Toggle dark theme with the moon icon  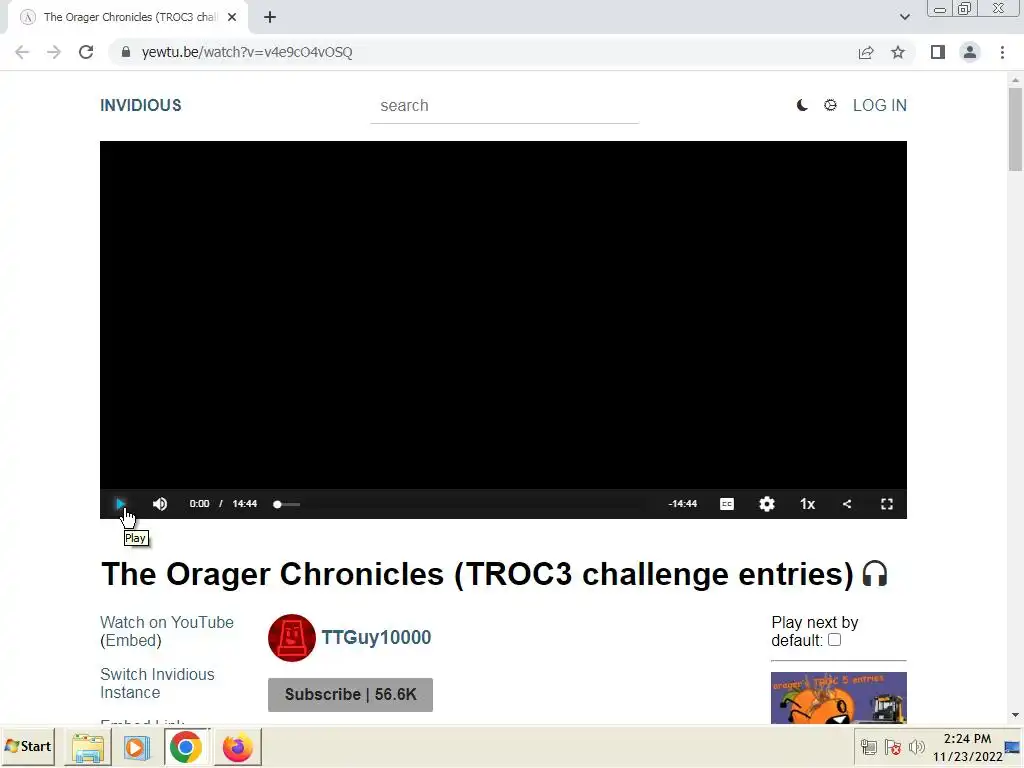tap(802, 105)
